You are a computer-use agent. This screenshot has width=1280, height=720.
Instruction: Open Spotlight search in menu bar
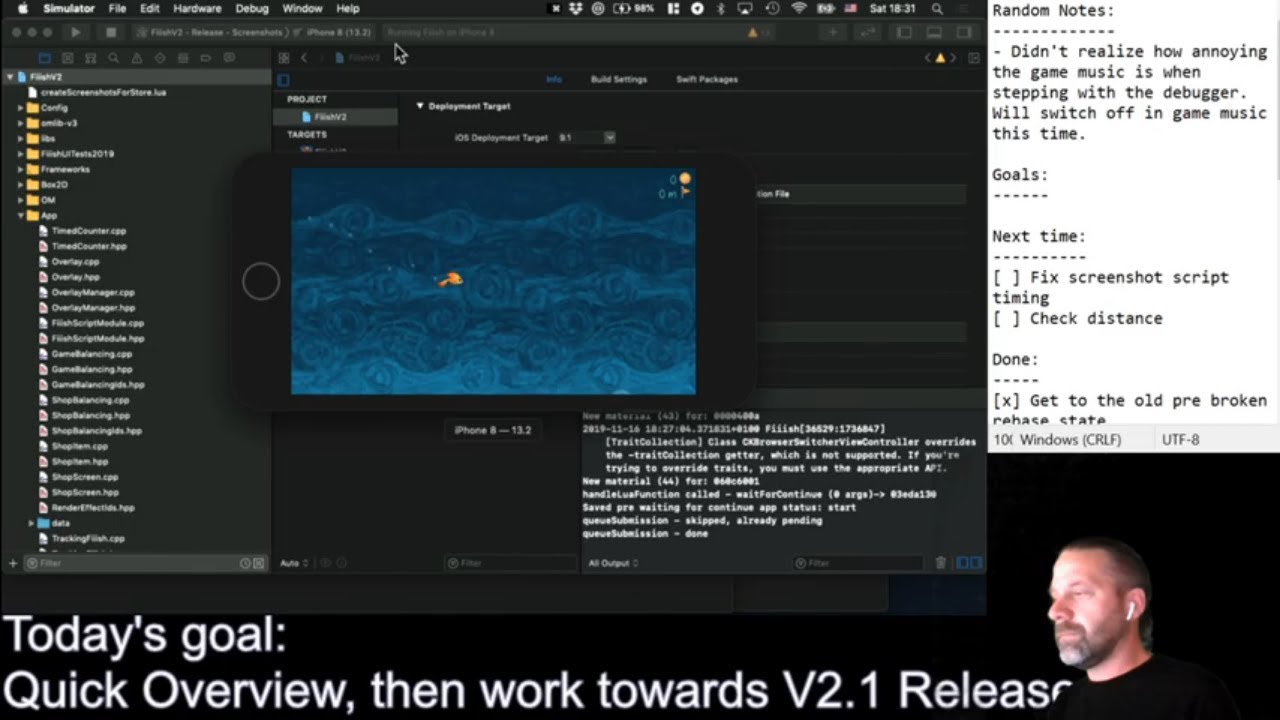pos(937,8)
